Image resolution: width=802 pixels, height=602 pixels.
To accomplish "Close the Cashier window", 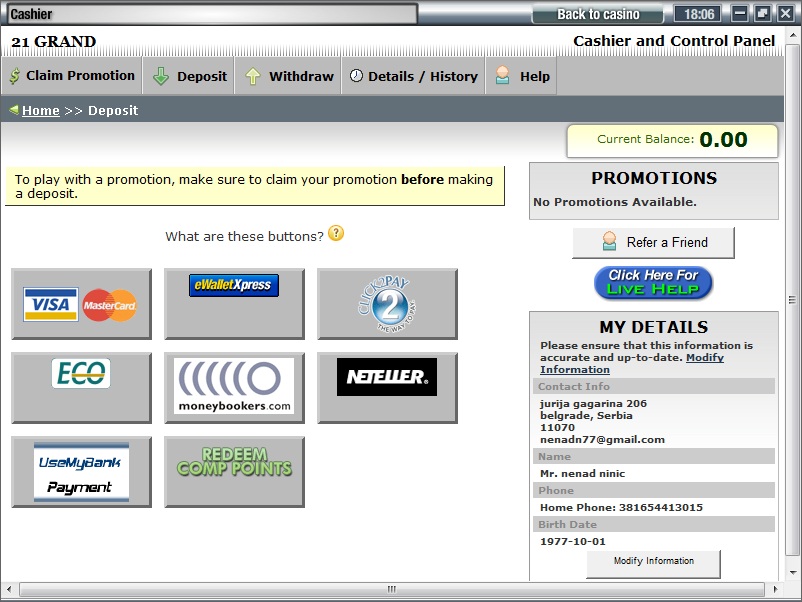I will pyautogui.click(x=786, y=13).
